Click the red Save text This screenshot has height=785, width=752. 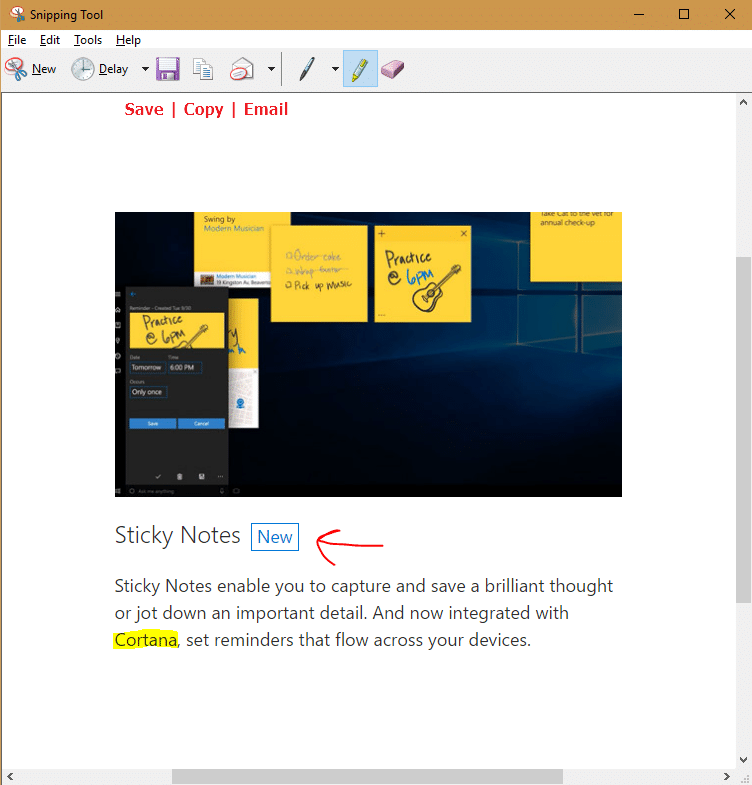[x=144, y=109]
